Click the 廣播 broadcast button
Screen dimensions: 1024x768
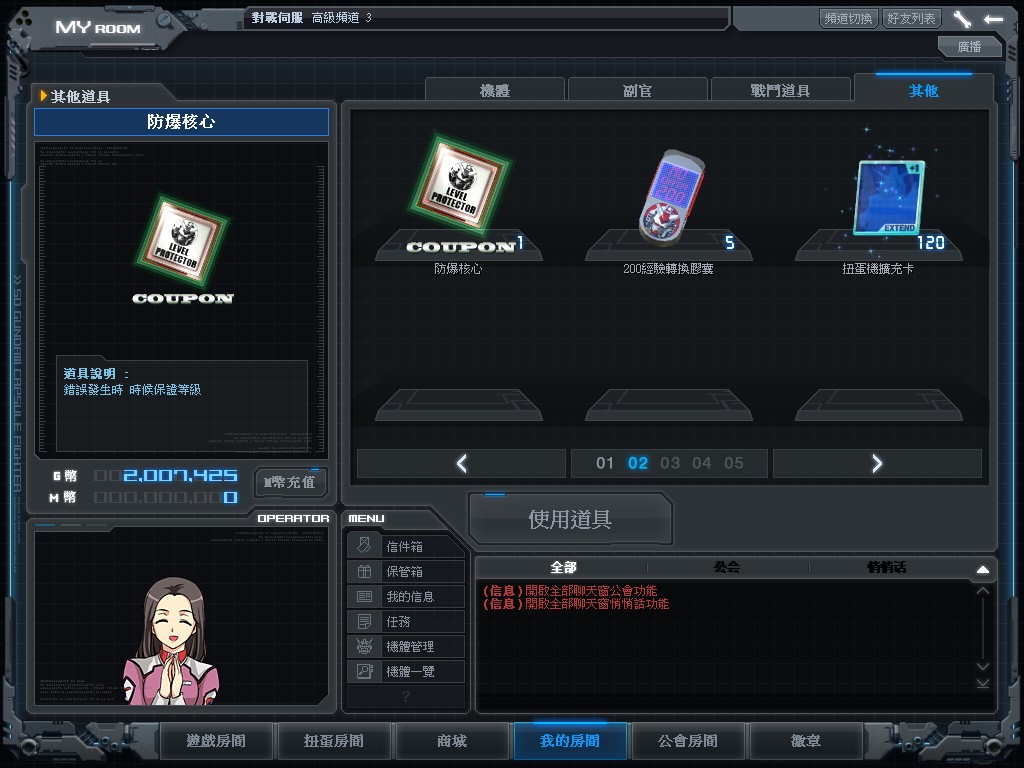(969, 46)
